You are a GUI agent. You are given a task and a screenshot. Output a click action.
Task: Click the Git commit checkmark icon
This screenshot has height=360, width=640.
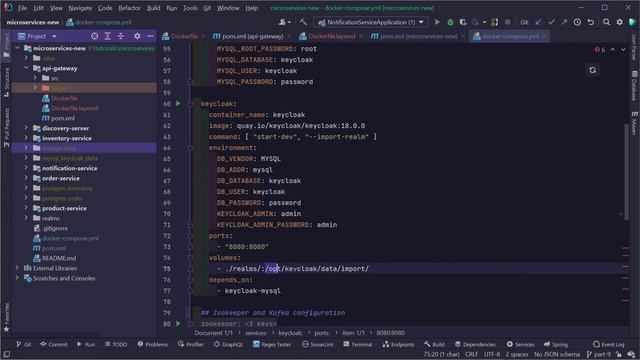[551, 22]
